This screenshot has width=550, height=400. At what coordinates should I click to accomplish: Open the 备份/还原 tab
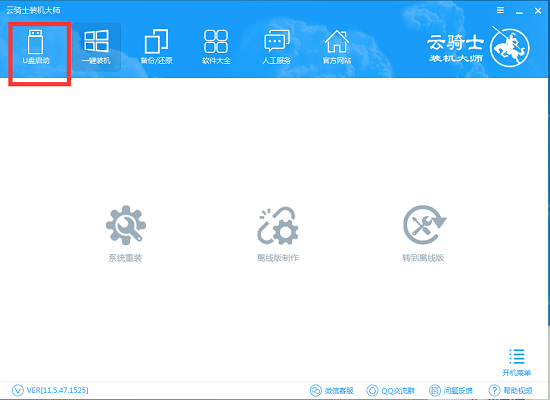[156, 47]
